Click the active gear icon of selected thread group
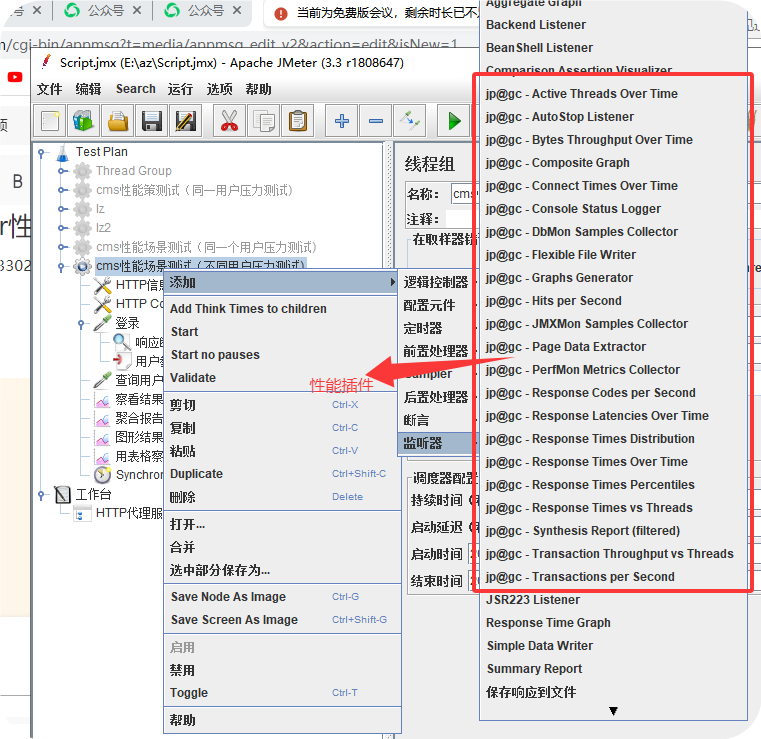Viewport: 761px width, 739px height. (83, 266)
